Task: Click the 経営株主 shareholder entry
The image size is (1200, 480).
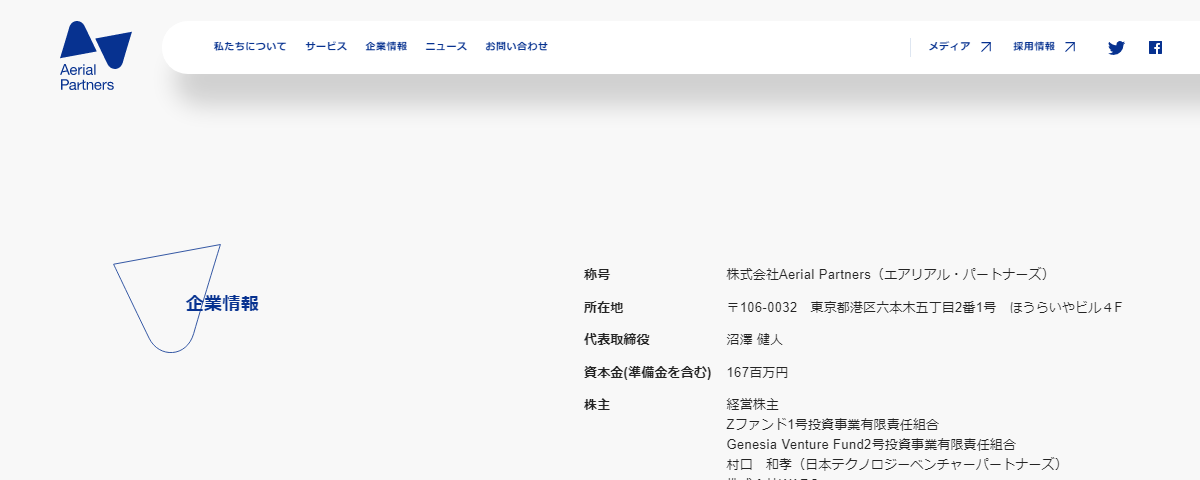Action: pyautogui.click(x=753, y=405)
